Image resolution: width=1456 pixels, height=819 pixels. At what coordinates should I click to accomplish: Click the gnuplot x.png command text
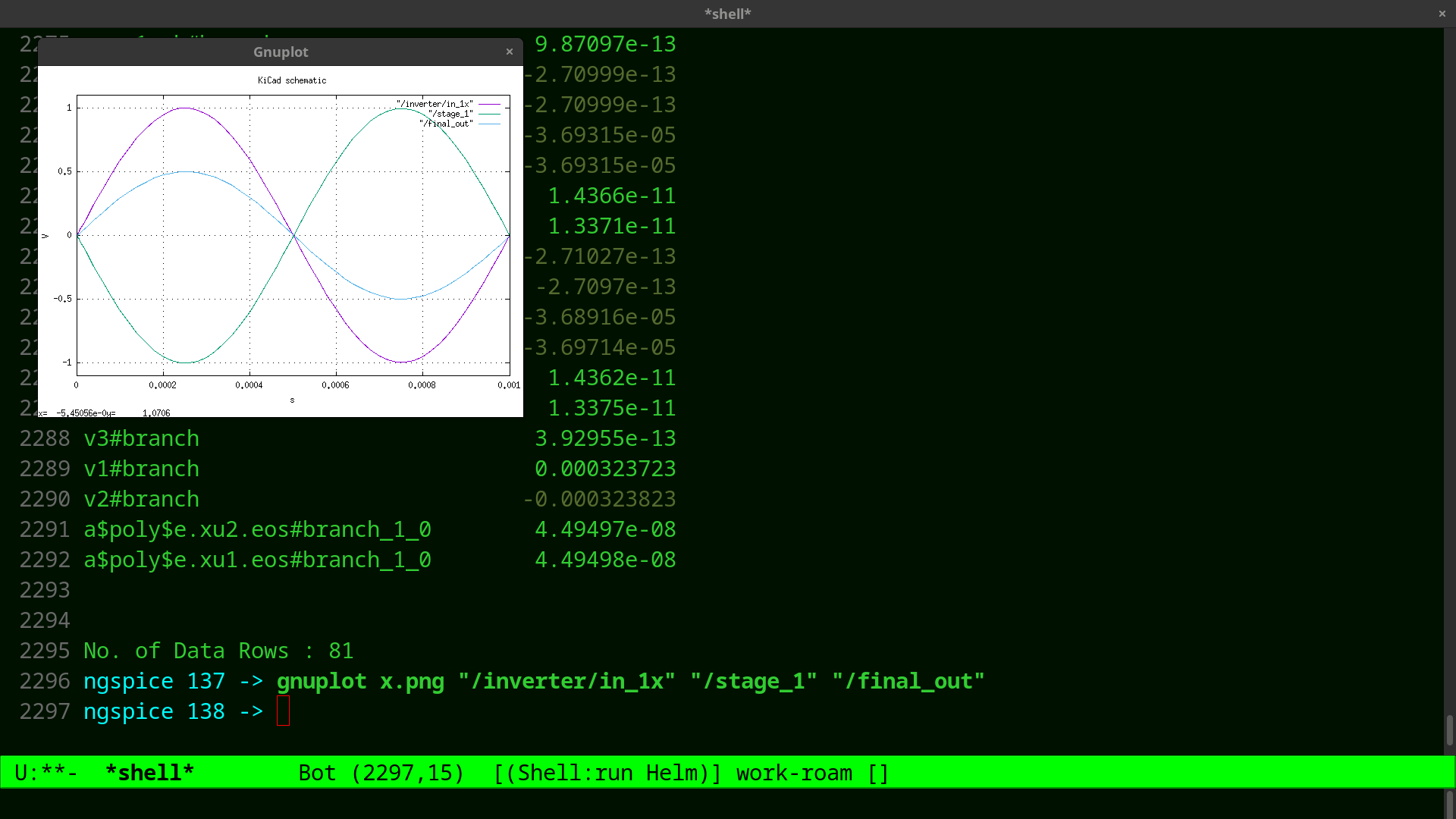click(x=360, y=681)
